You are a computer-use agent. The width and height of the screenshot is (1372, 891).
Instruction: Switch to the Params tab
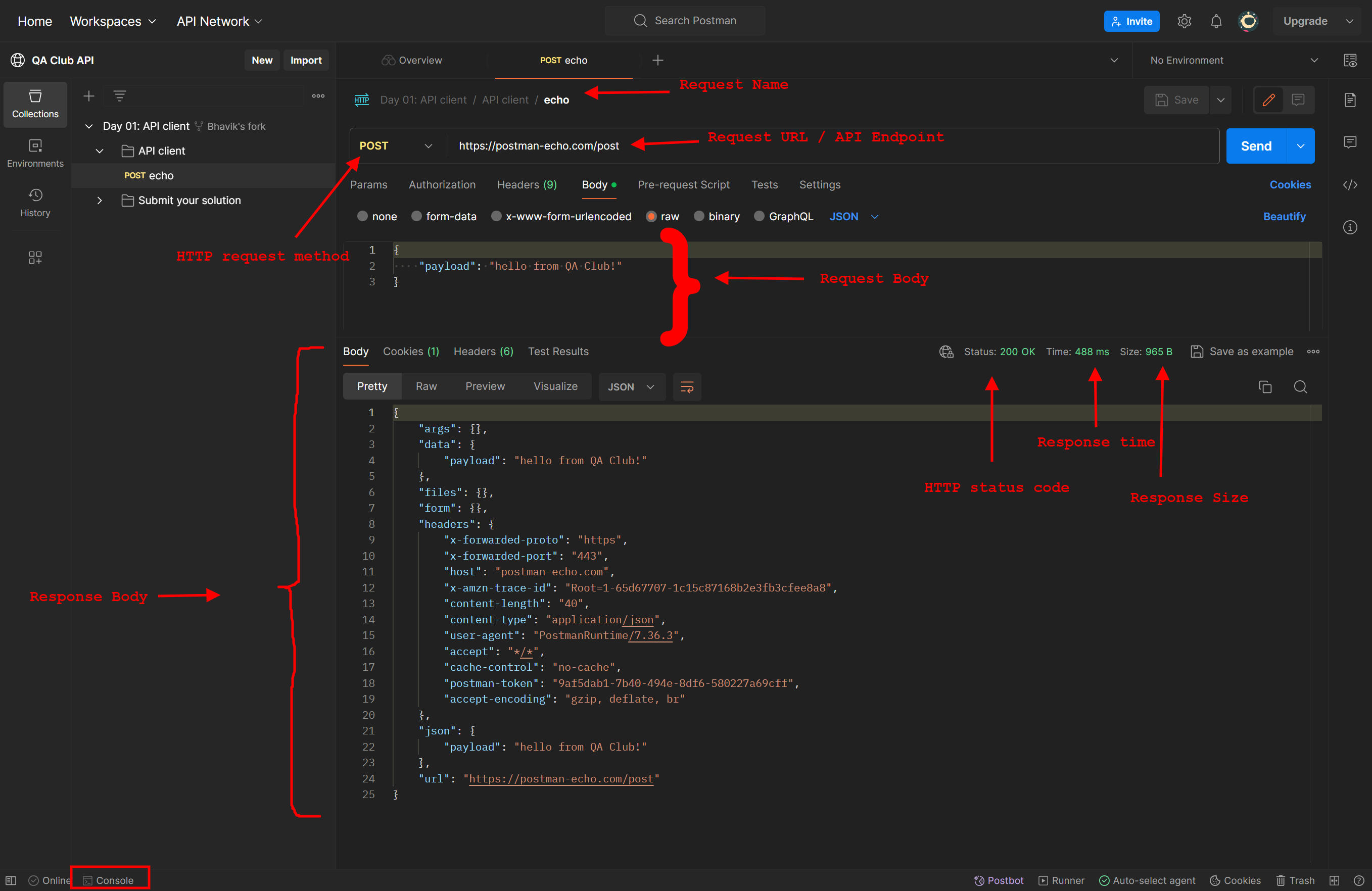[369, 184]
